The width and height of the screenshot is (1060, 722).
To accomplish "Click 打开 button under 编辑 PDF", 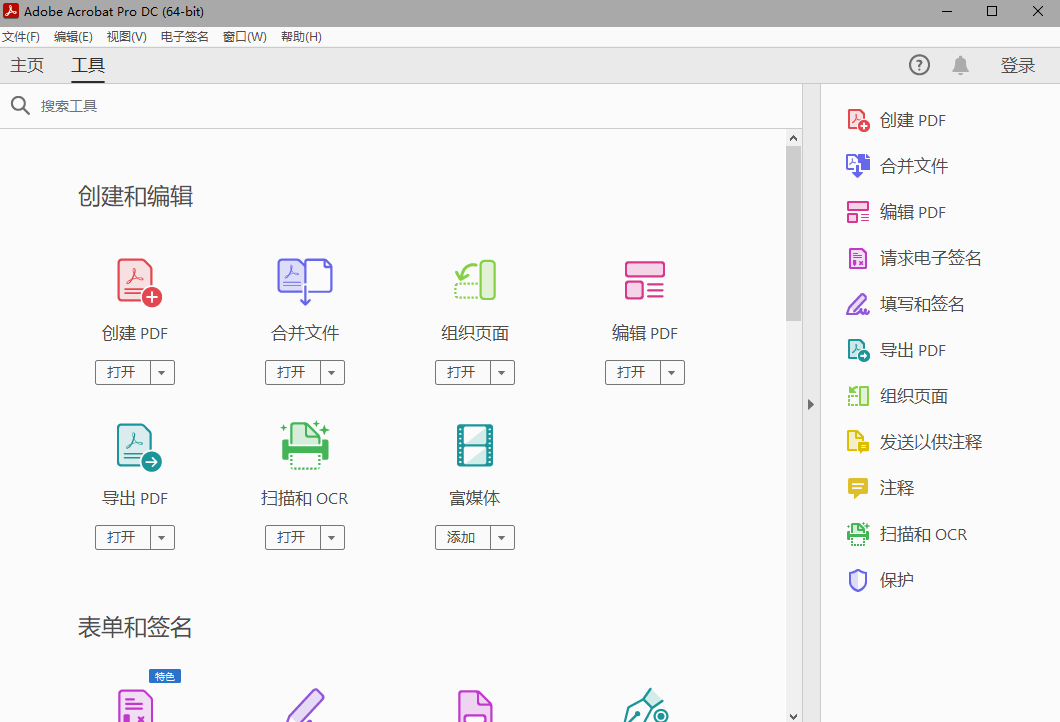I will [x=633, y=372].
